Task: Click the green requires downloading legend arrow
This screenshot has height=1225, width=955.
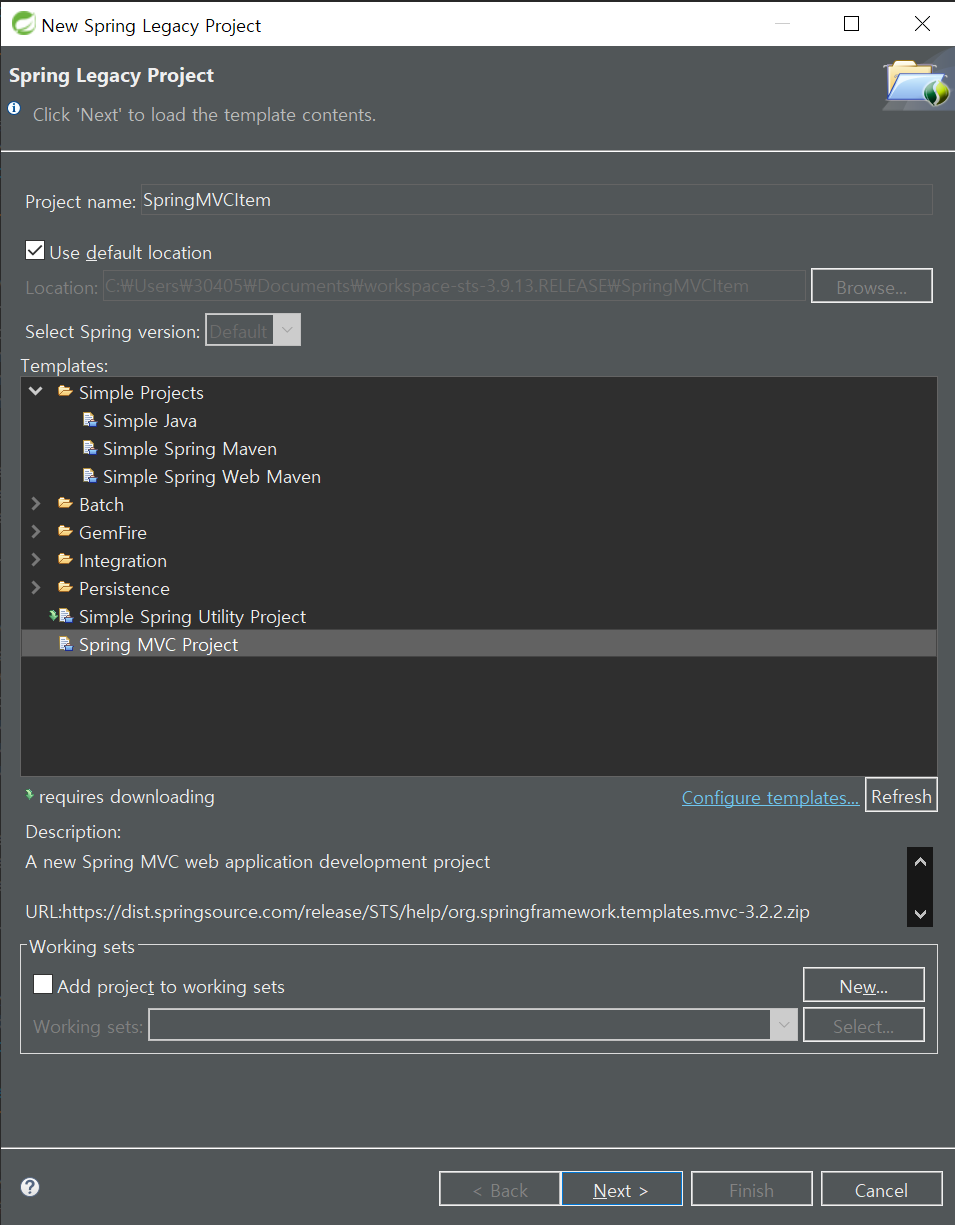Action: pyautogui.click(x=30, y=795)
